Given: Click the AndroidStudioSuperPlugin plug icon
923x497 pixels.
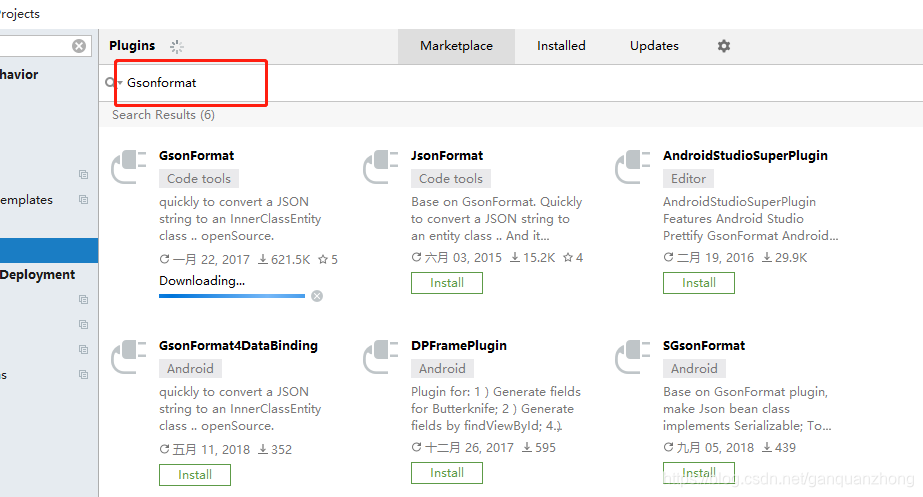Looking at the screenshot, I should tap(632, 167).
